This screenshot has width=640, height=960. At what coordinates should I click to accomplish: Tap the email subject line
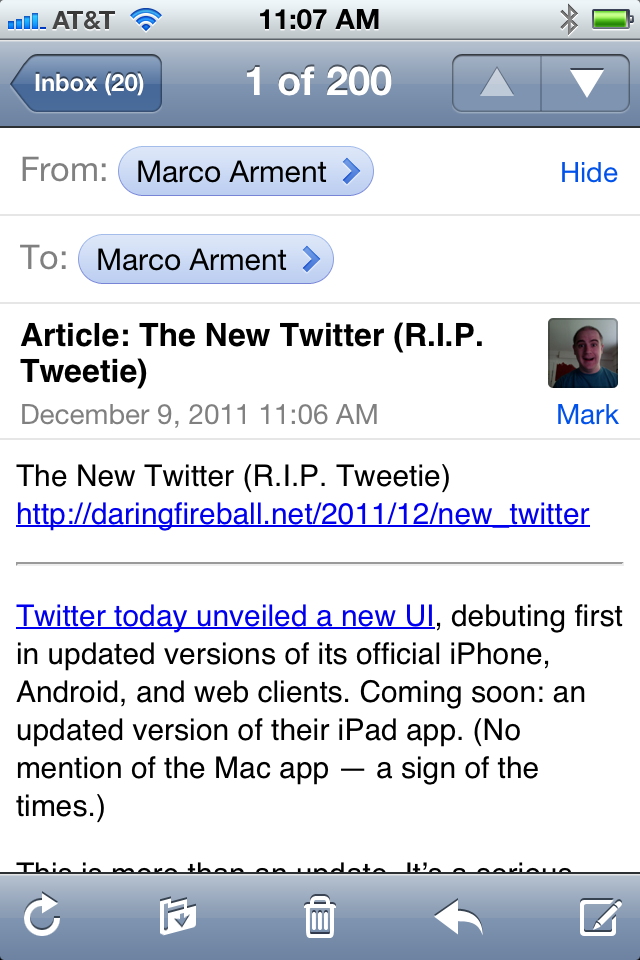(252, 353)
